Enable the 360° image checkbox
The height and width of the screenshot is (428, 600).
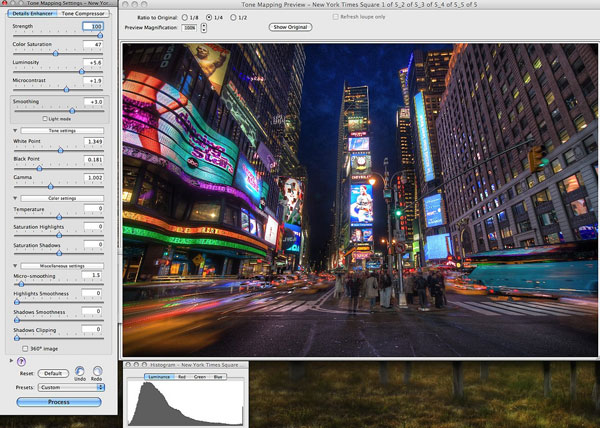(x=25, y=348)
